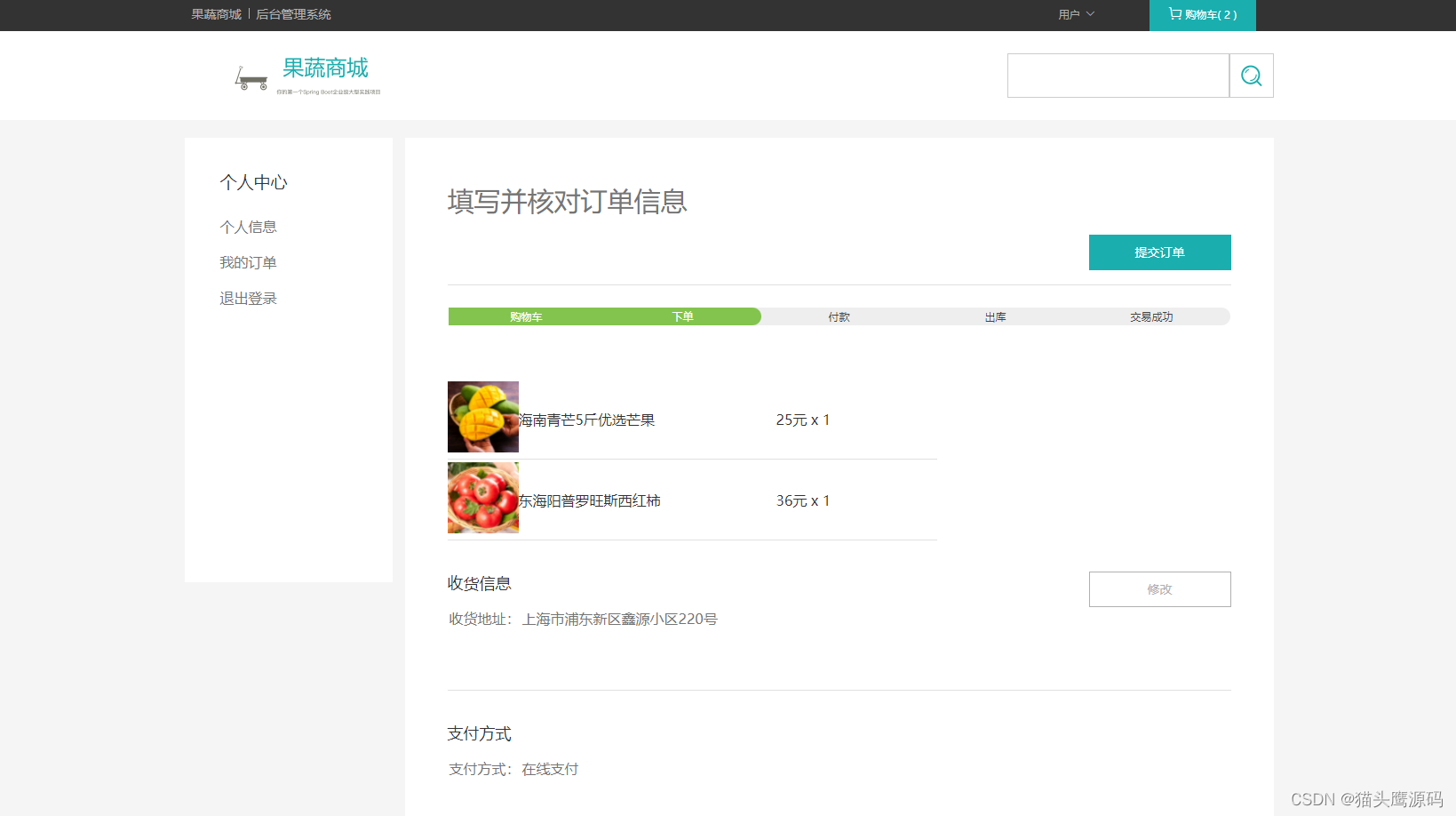This screenshot has width=1456, height=816.
Task: Expand the 用户 dropdown menu
Action: (x=1076, y=15)
